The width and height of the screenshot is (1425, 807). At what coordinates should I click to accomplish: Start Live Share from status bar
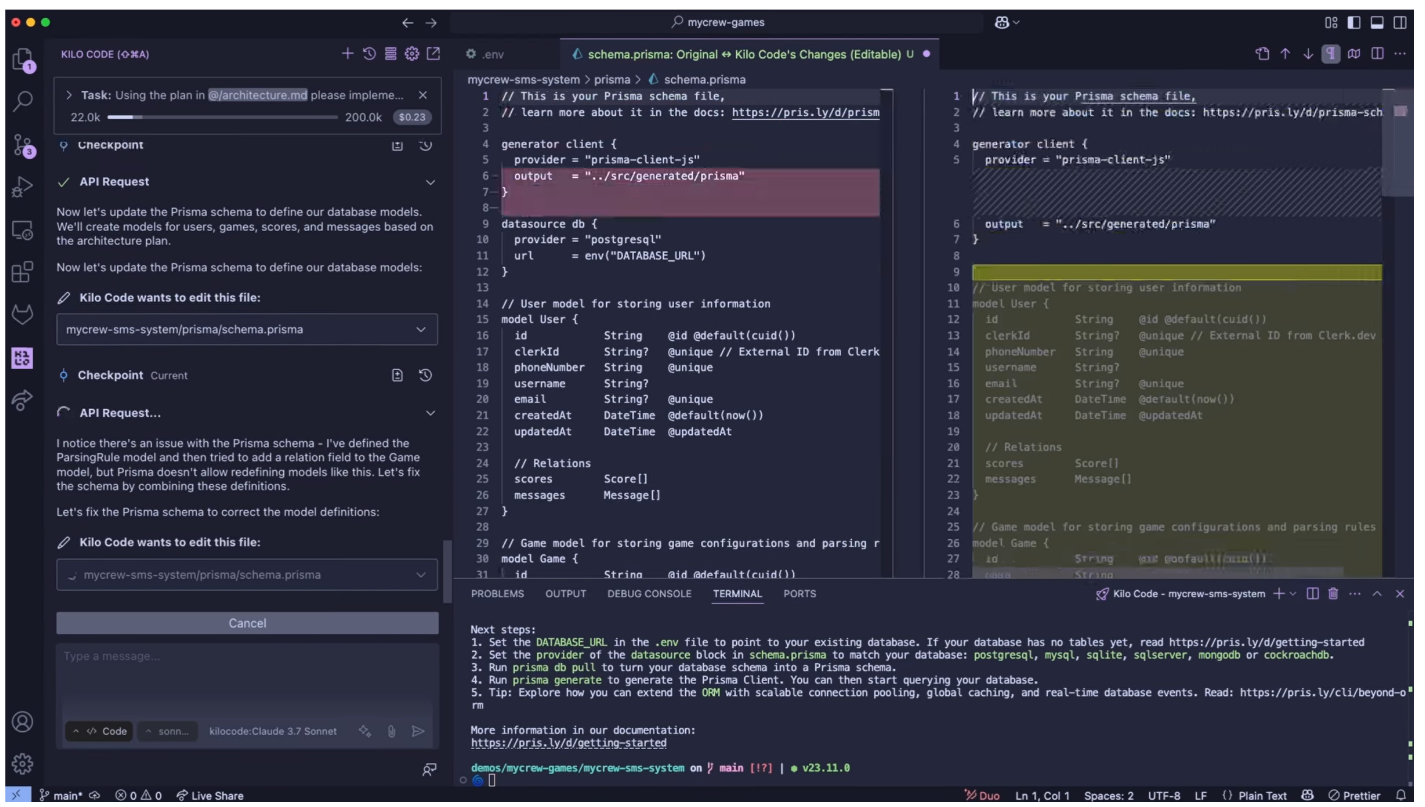(209, 796)
